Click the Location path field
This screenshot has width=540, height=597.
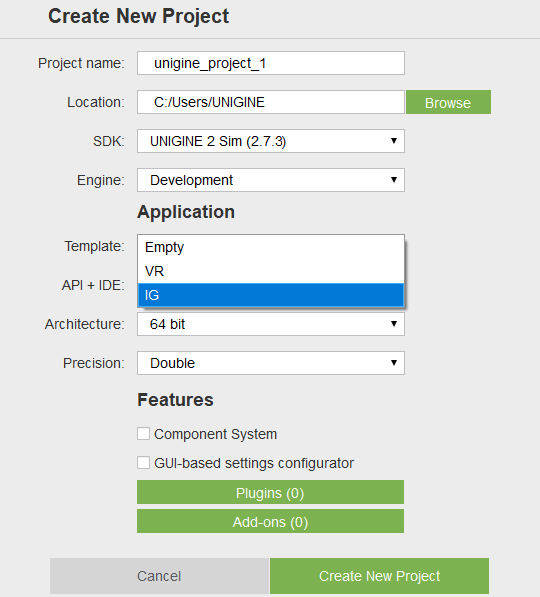click(271, 102)
